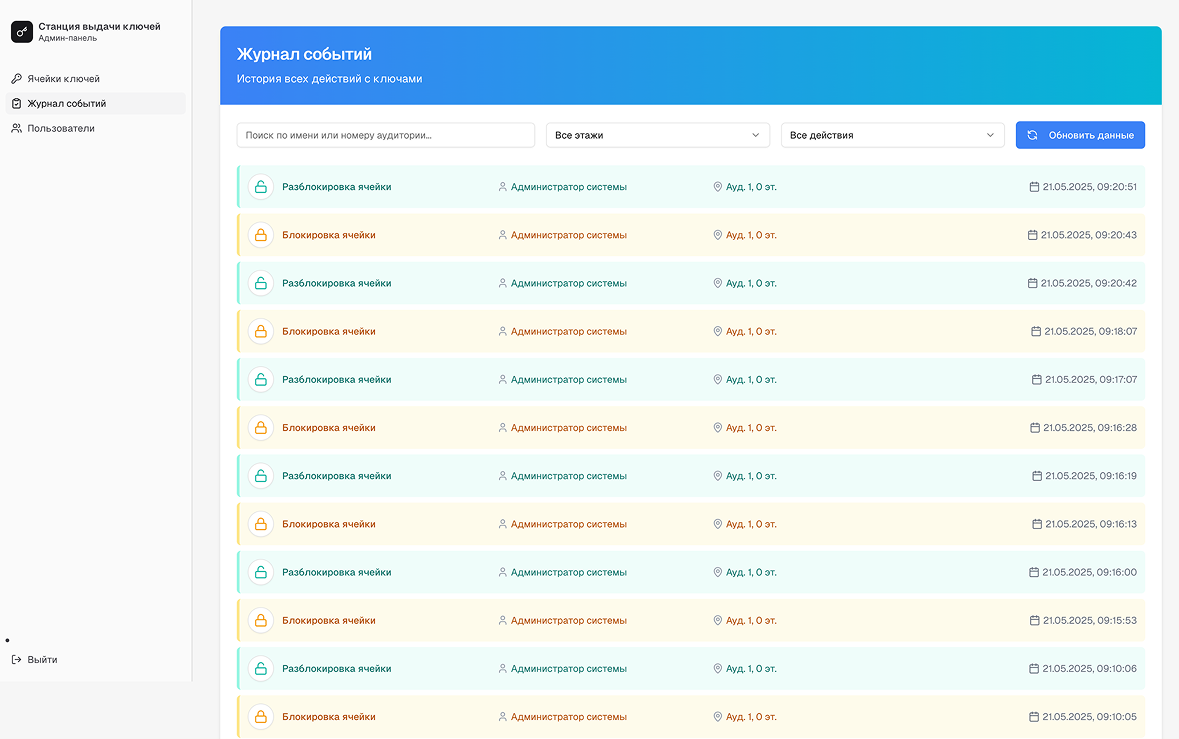Click the refresh arrows icon in the update button

pyautogui.click(x=1032, y=135)
